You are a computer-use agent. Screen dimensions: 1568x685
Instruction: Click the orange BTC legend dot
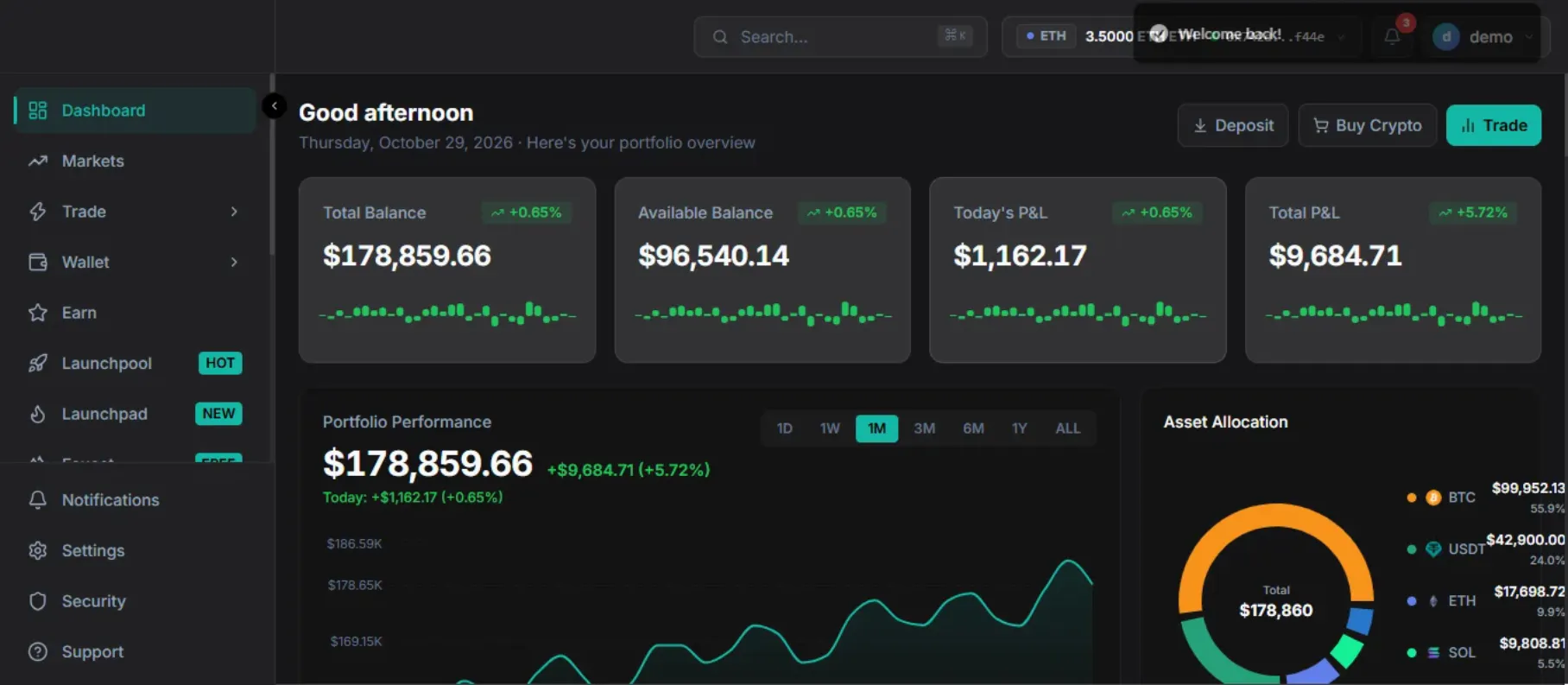pos(1412,498)
